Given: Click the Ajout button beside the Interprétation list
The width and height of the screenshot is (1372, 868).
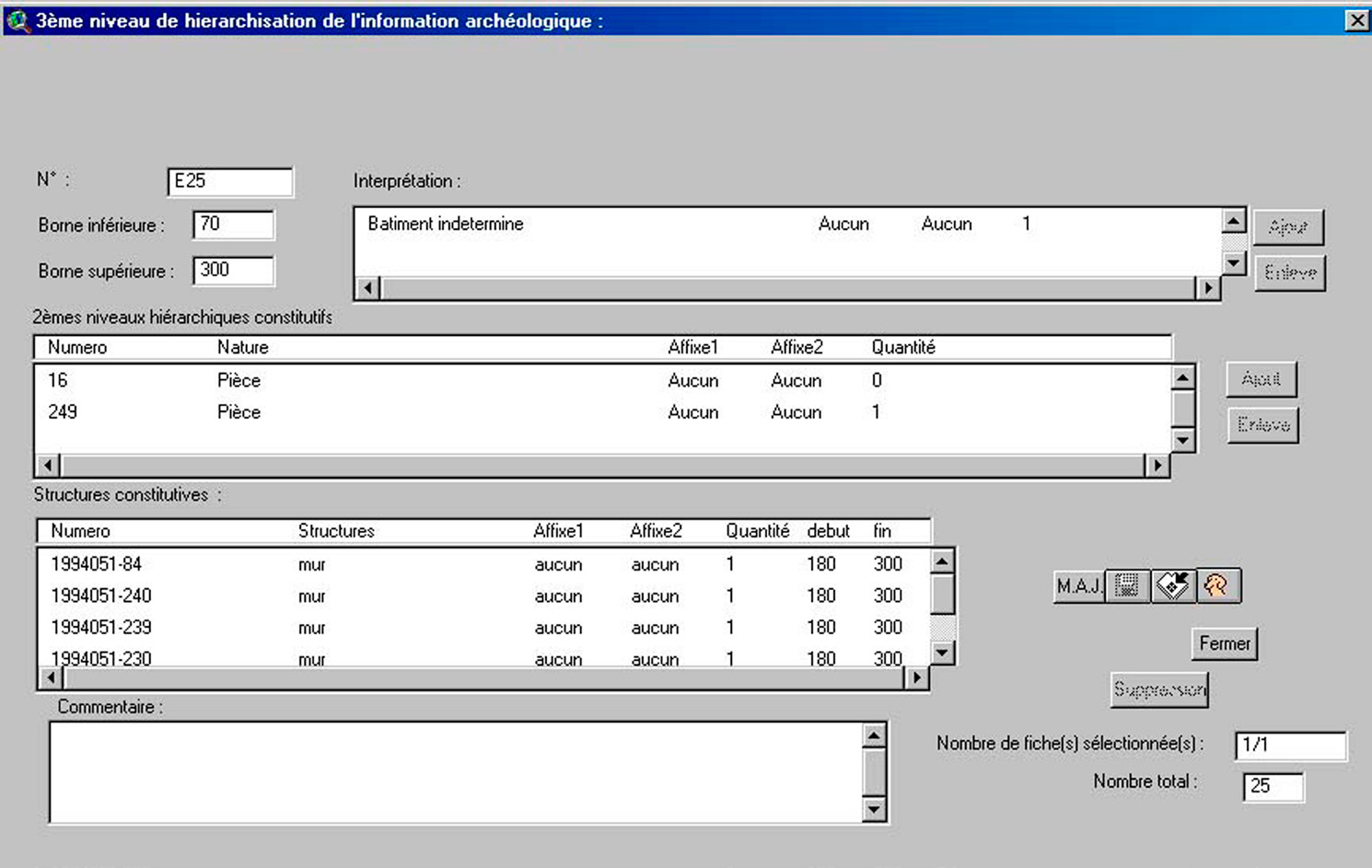Looking at the screenshot, I should tap(1288, 227).
